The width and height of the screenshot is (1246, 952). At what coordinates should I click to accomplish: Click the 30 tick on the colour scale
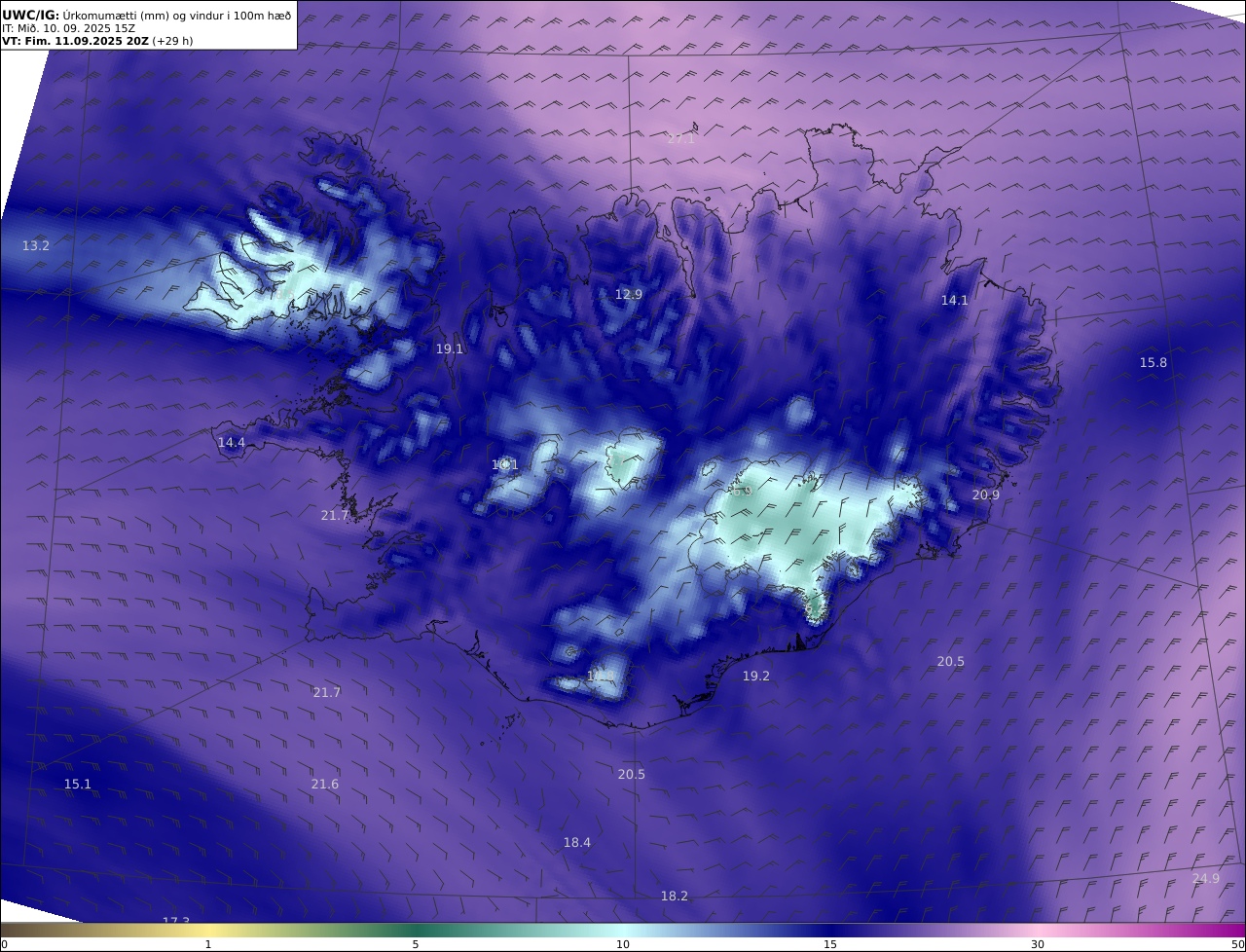coord(1038,944)
